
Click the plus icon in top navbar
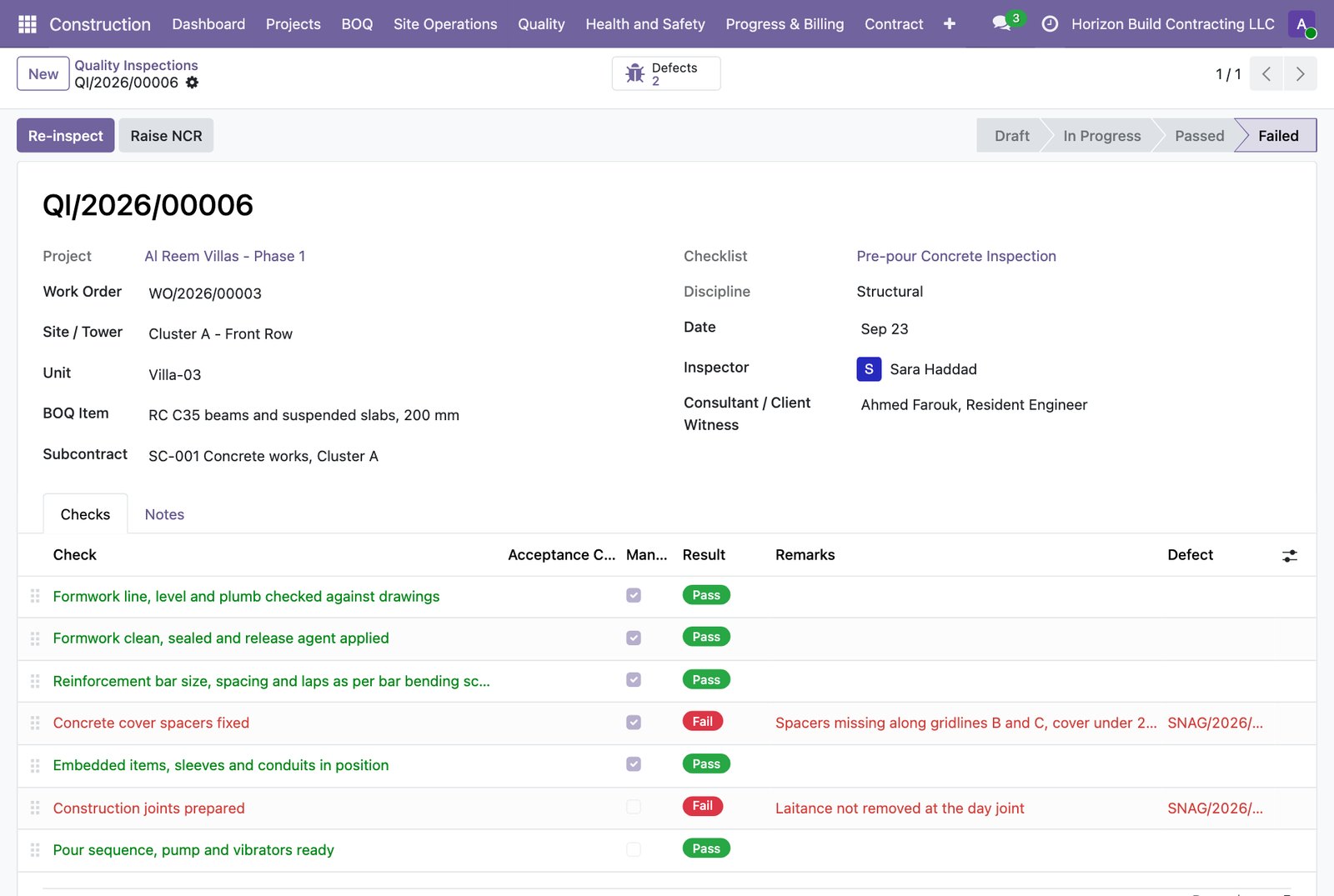tap(949, 24)
